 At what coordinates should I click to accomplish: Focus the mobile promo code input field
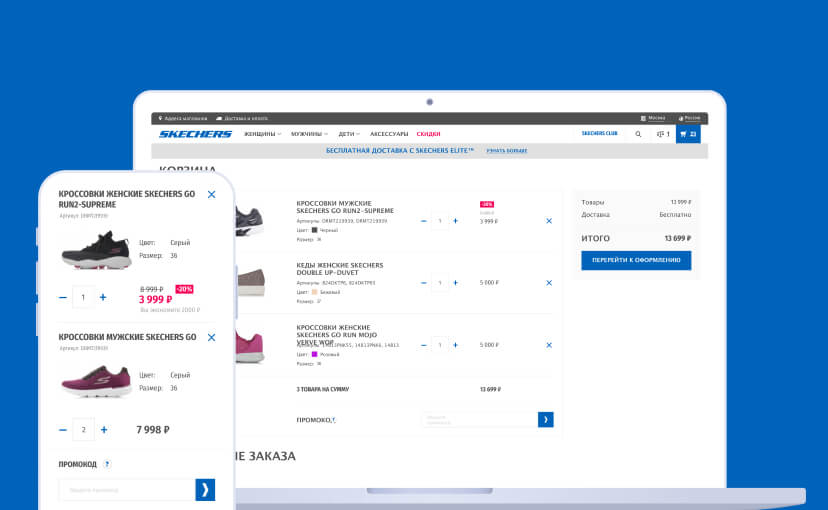tap(126, 489)
